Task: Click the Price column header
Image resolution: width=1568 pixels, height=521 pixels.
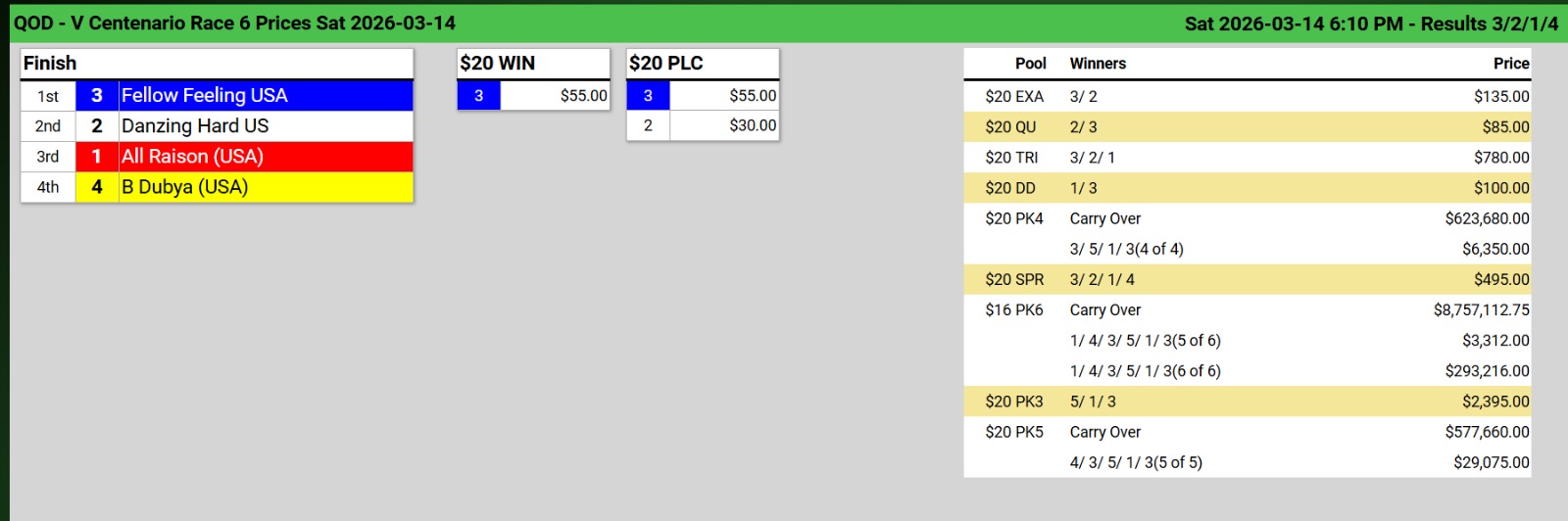Action: coord(1511,64)
